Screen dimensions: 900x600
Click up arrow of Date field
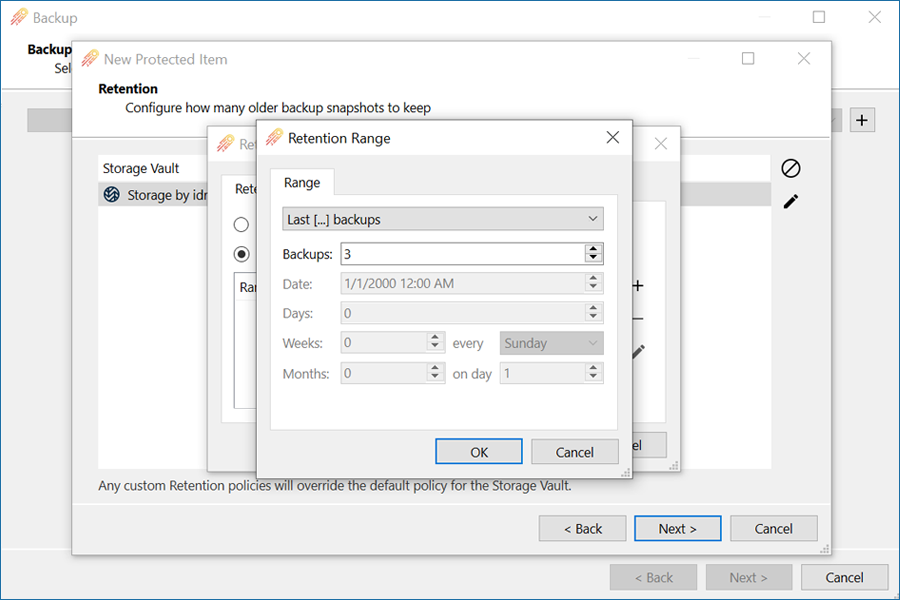click(593, 278)
